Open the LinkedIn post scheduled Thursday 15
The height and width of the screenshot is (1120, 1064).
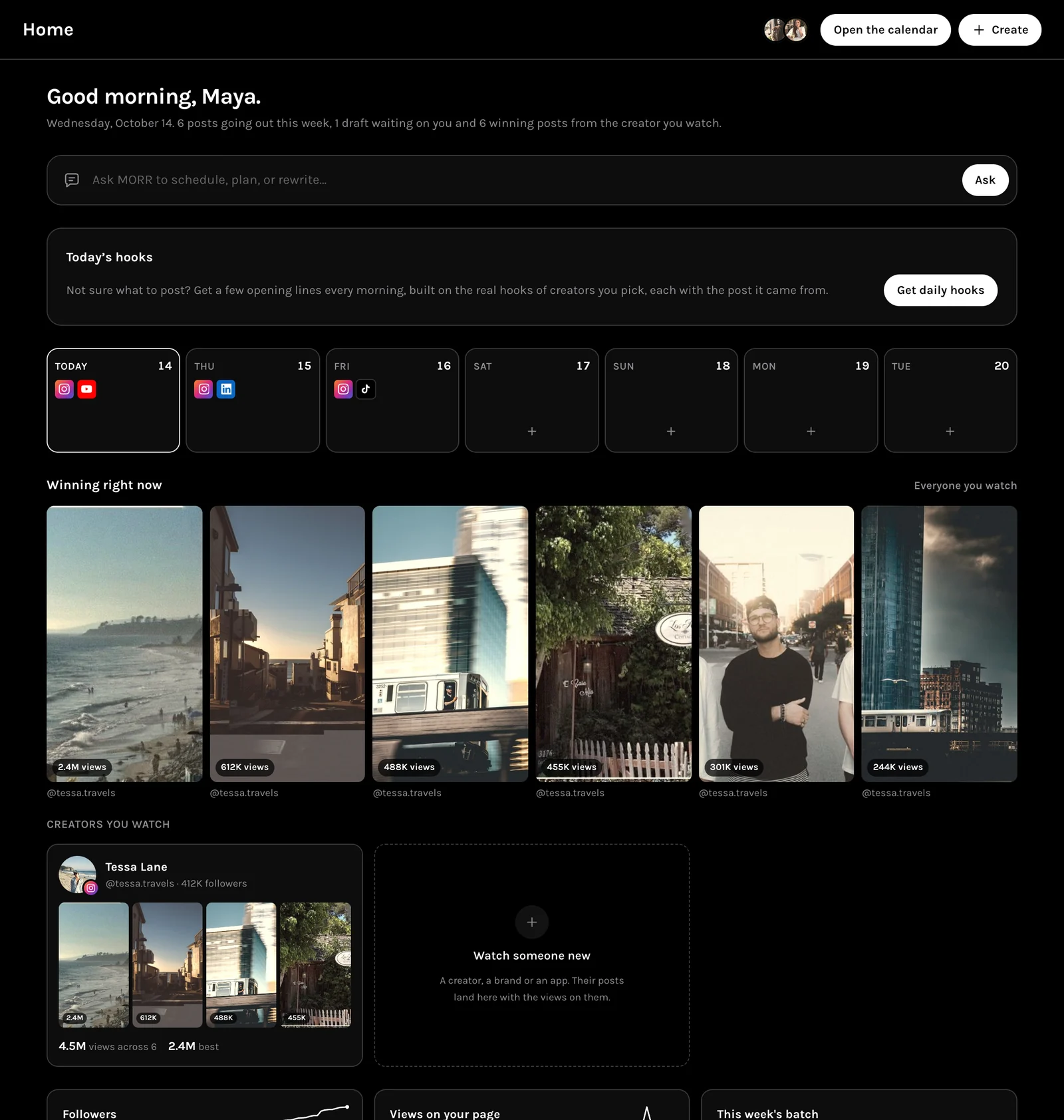[226, 389]
